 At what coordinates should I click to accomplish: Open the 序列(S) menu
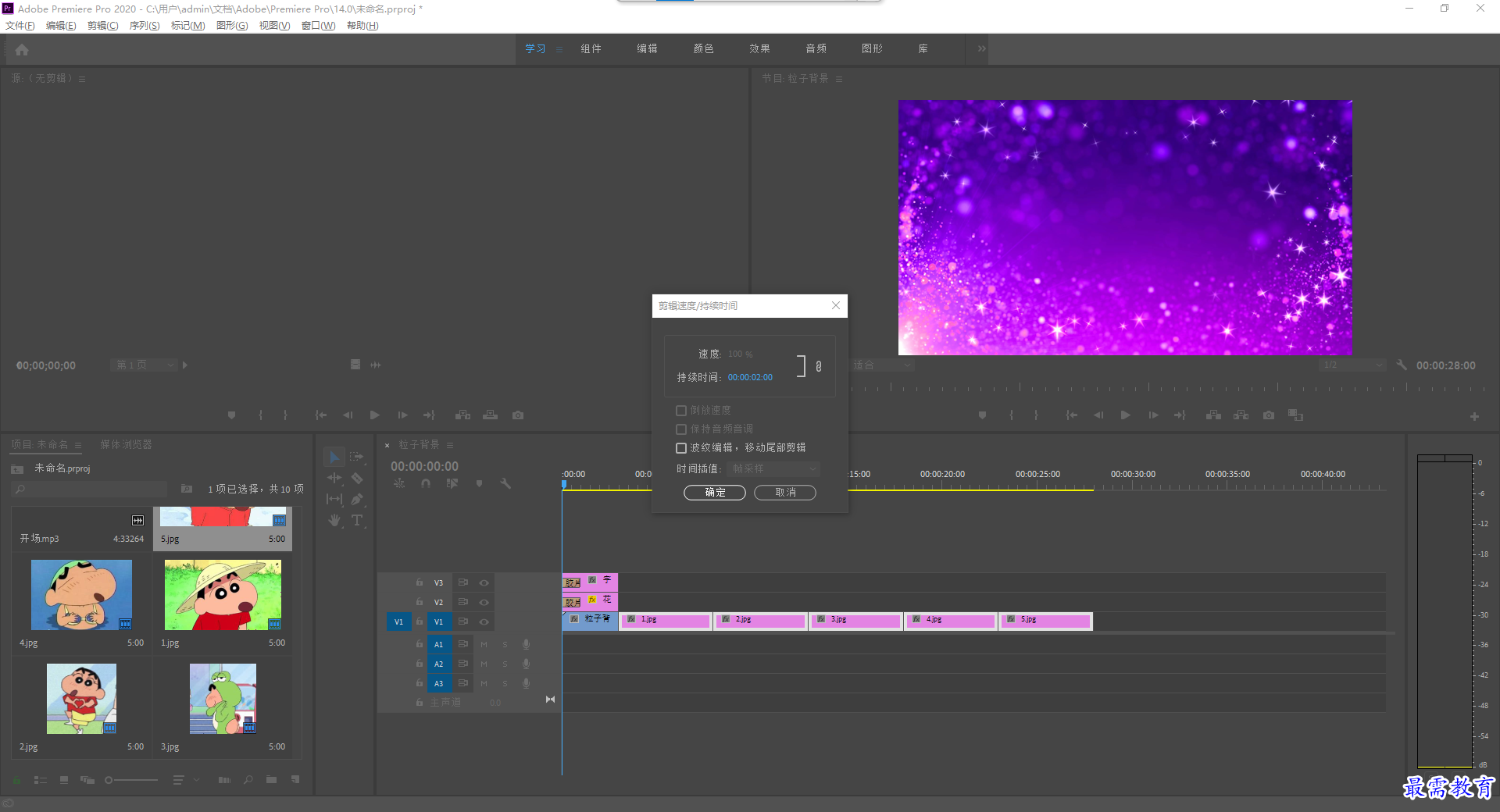[x=145, y=26]
